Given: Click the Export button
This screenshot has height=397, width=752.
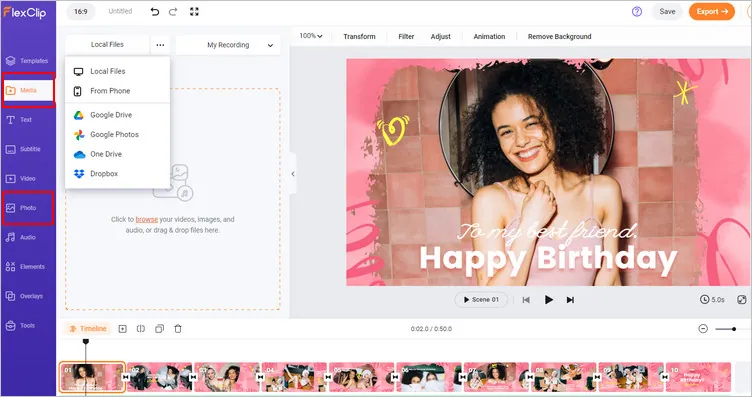Looking at the screenshot, I should click(x=712, y=12).
